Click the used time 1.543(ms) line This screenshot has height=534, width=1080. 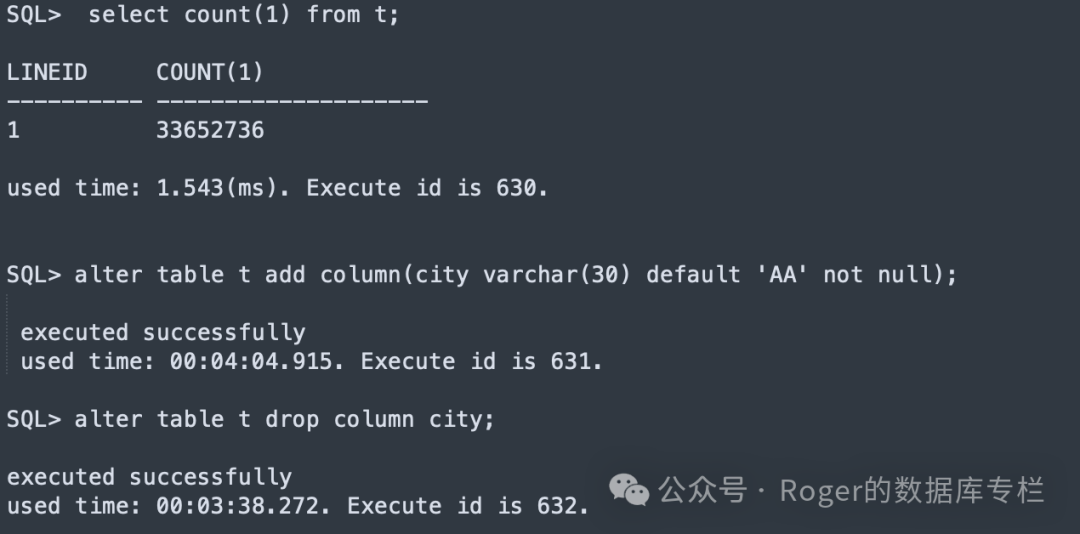(278, 188)
